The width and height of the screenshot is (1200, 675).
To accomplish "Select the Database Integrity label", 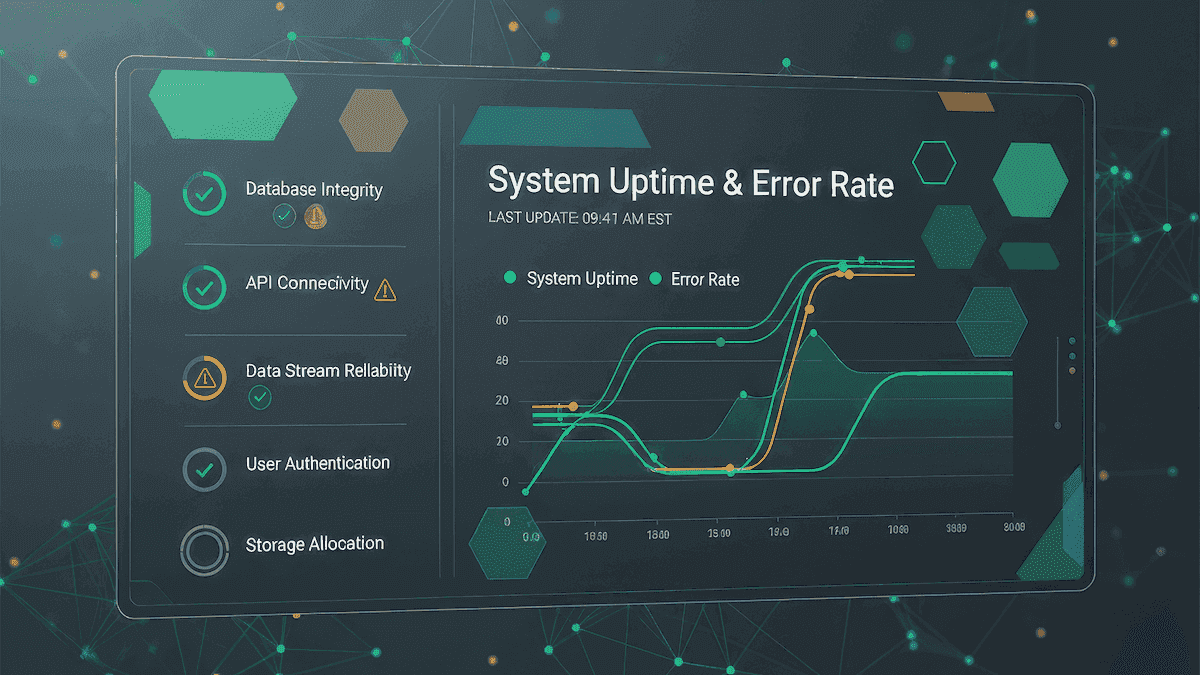I will pyautogui.click(x=314, y=189).
